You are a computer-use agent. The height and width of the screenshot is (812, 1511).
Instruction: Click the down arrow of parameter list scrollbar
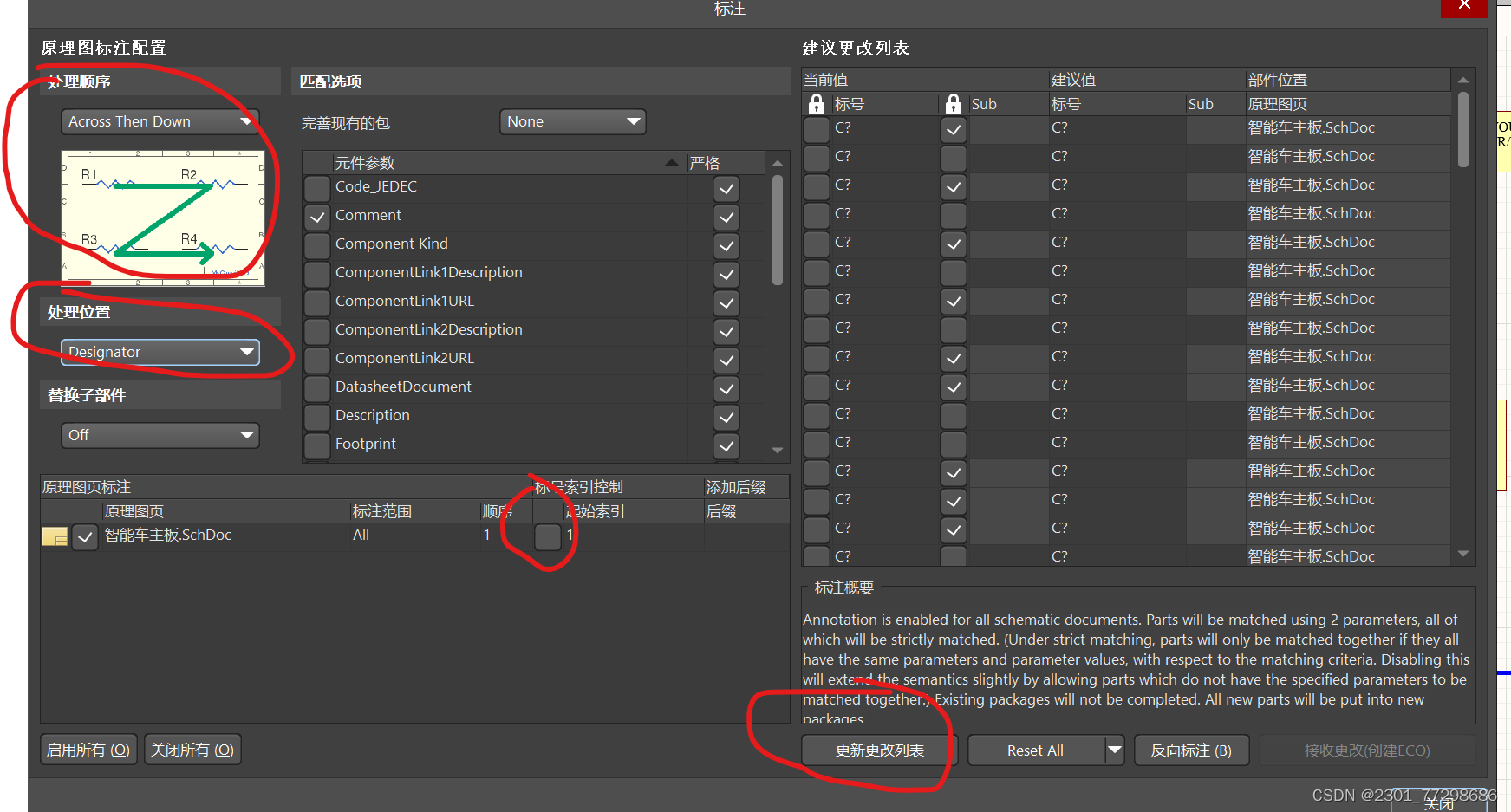(x=778, y=451)
